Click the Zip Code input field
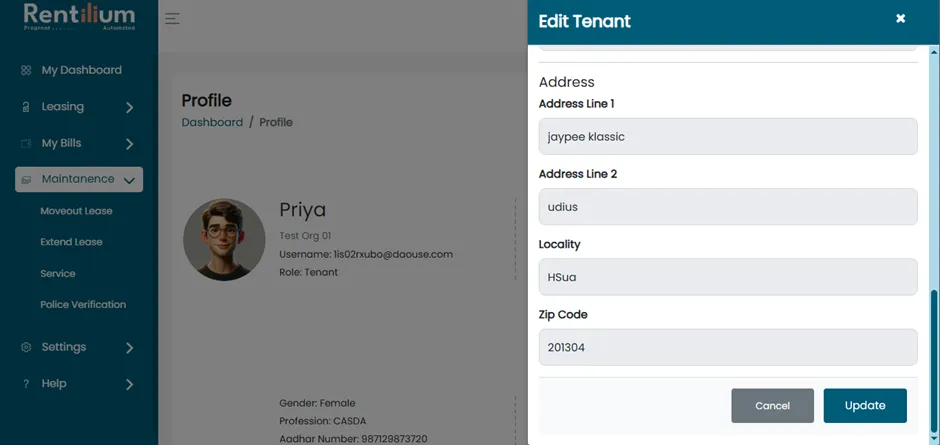Screen dimensions: 940x445 (728, 347)
